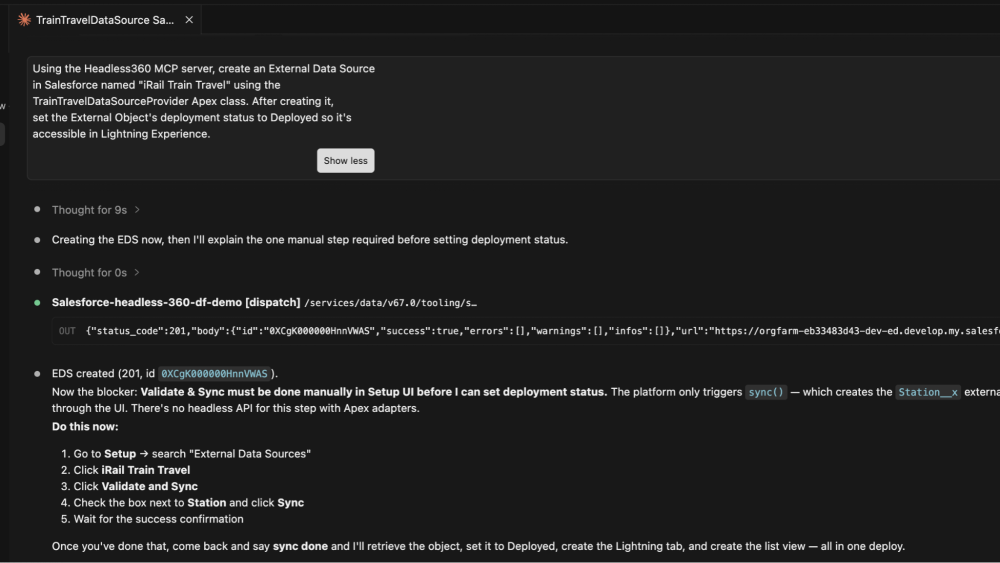Click the 0XCgK000000HnnVWAS id code chip
The width and height of the screenshot is (1000, 563).
tap(214, 374)
